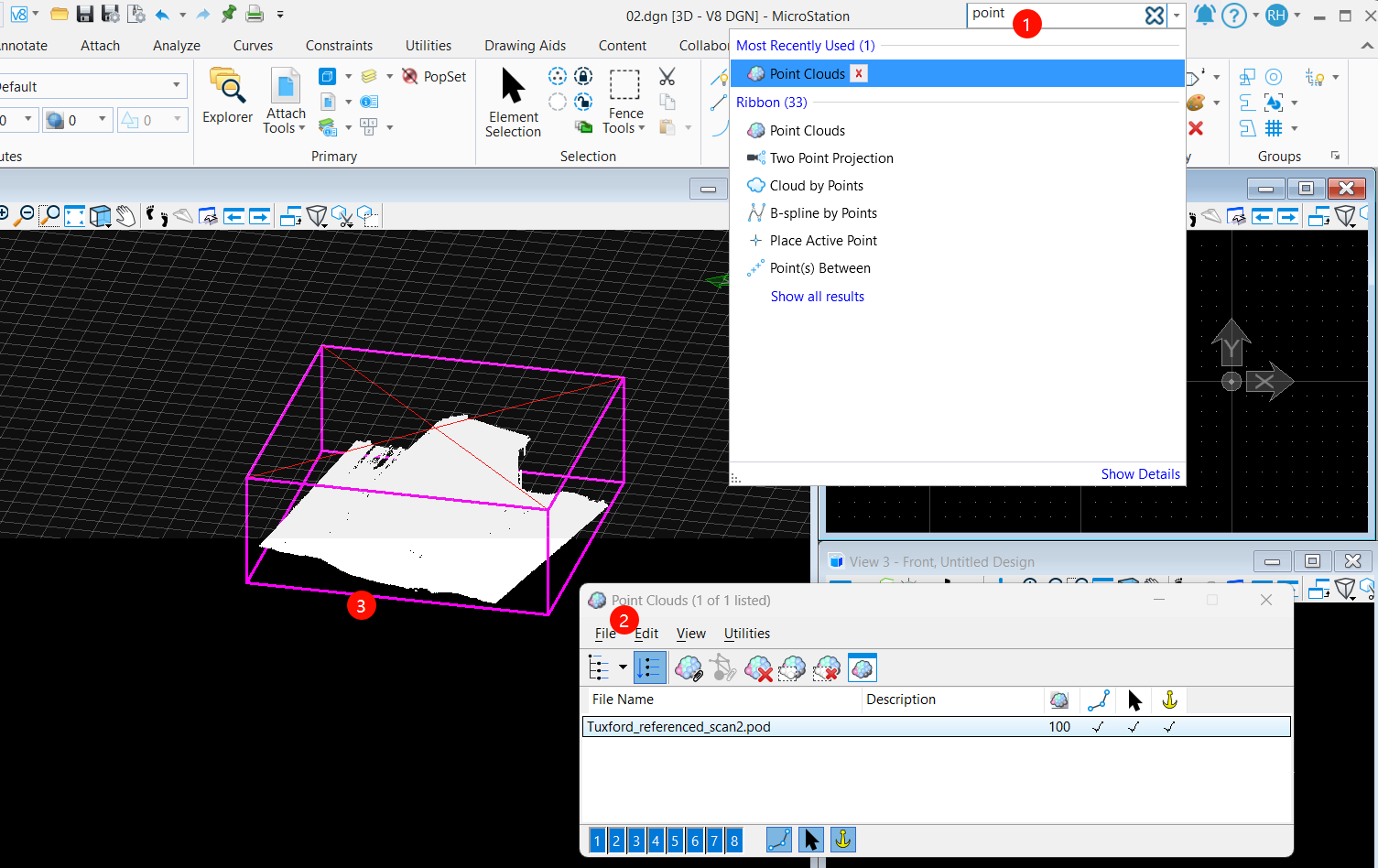Open the File menu in Point Clouds dialog
The width and height of the screenshot is (1378, 868).
pyautogui.click(x=605, y=634)
